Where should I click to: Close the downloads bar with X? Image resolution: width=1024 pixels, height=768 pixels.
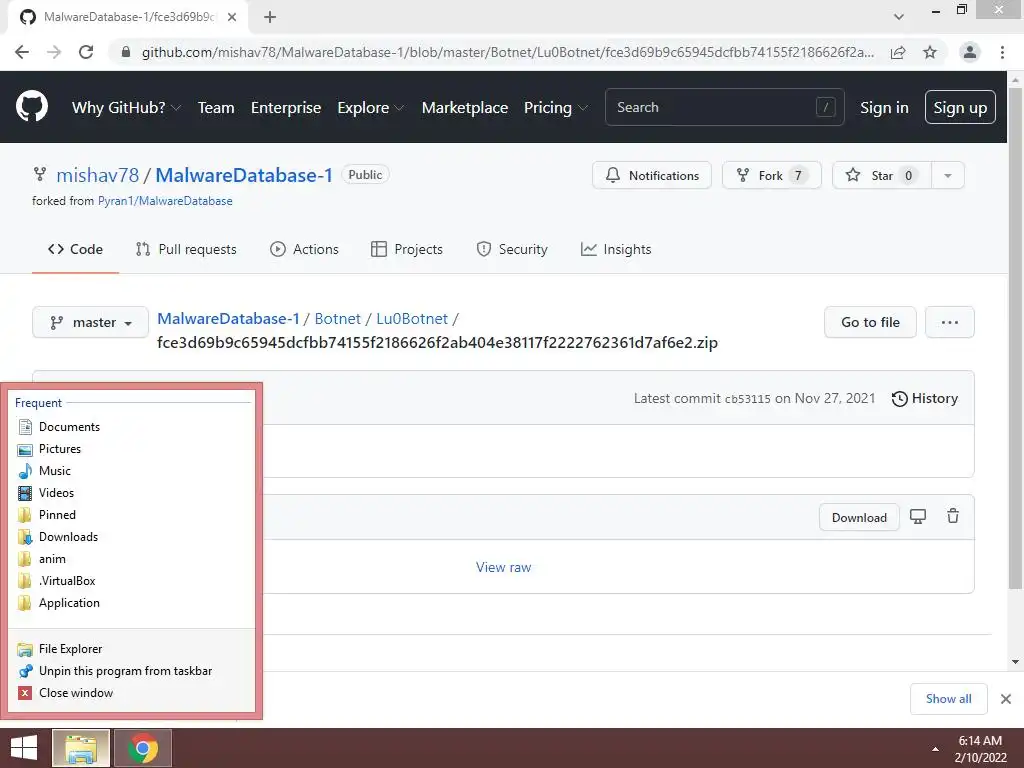(1006, 699)
